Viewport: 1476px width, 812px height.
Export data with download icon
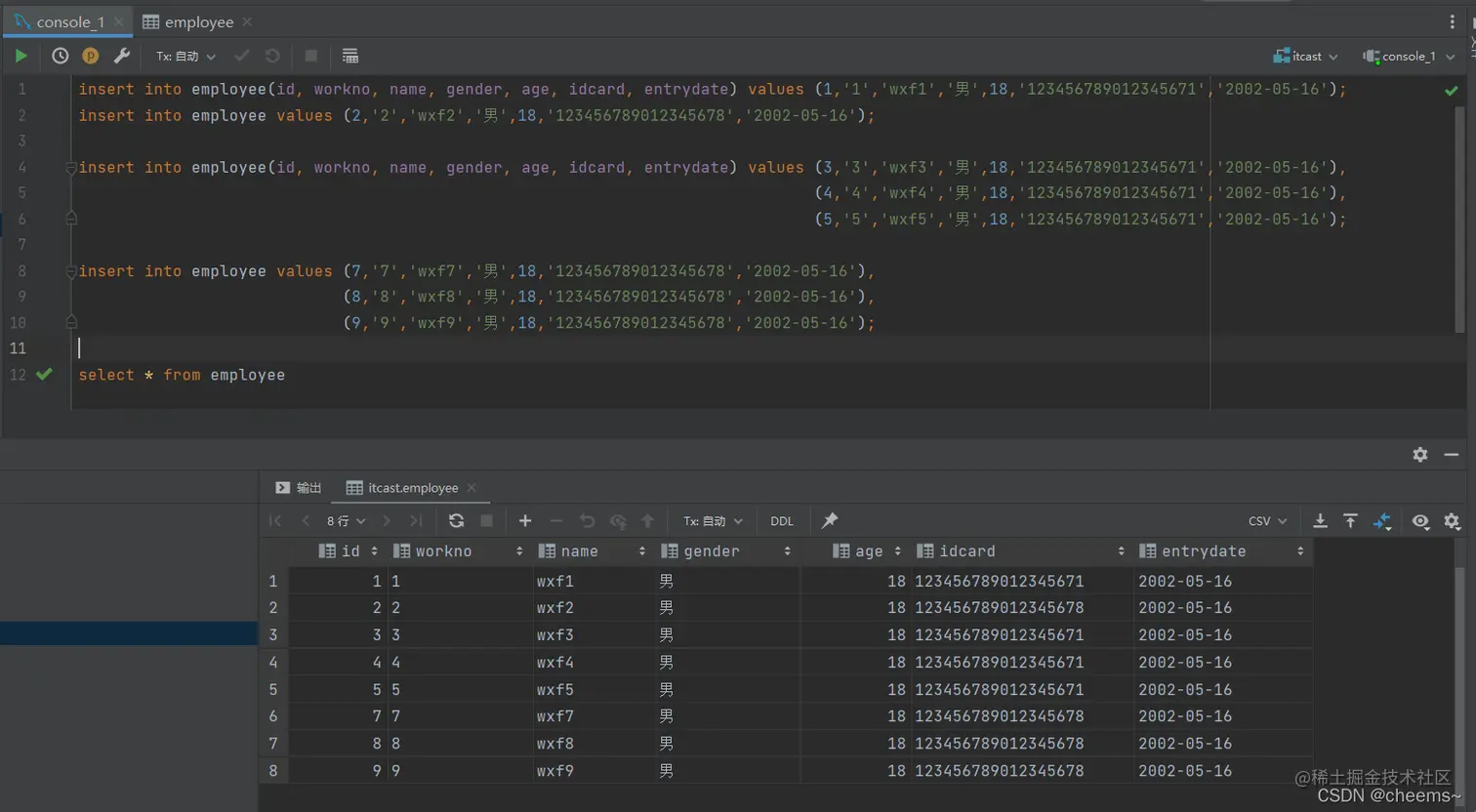pos(1320,521)
